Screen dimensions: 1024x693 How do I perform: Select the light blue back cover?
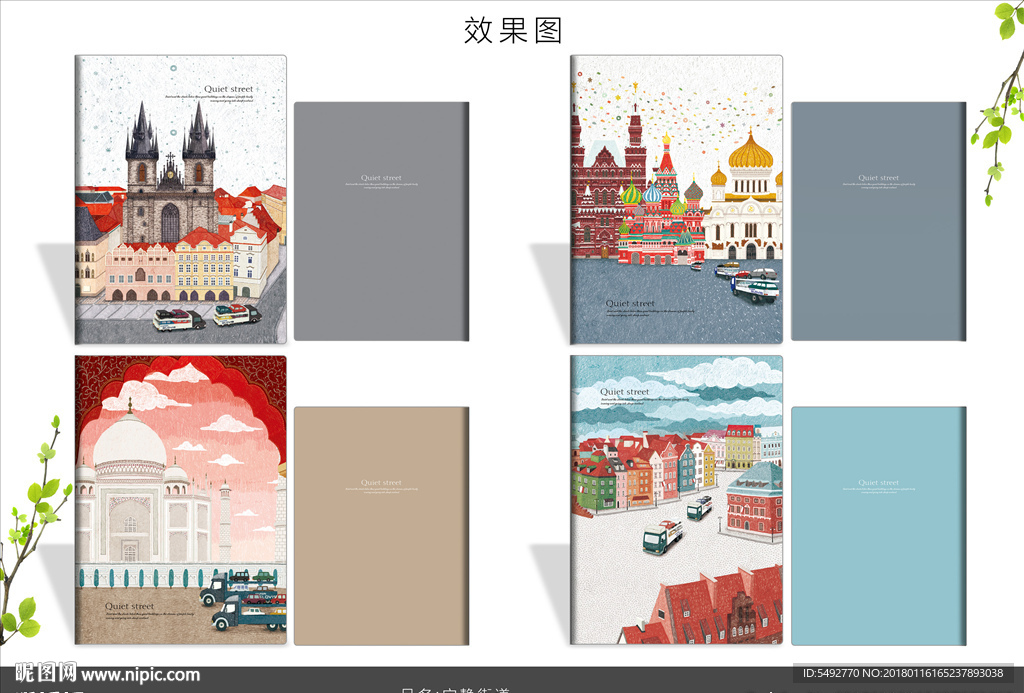878,525
